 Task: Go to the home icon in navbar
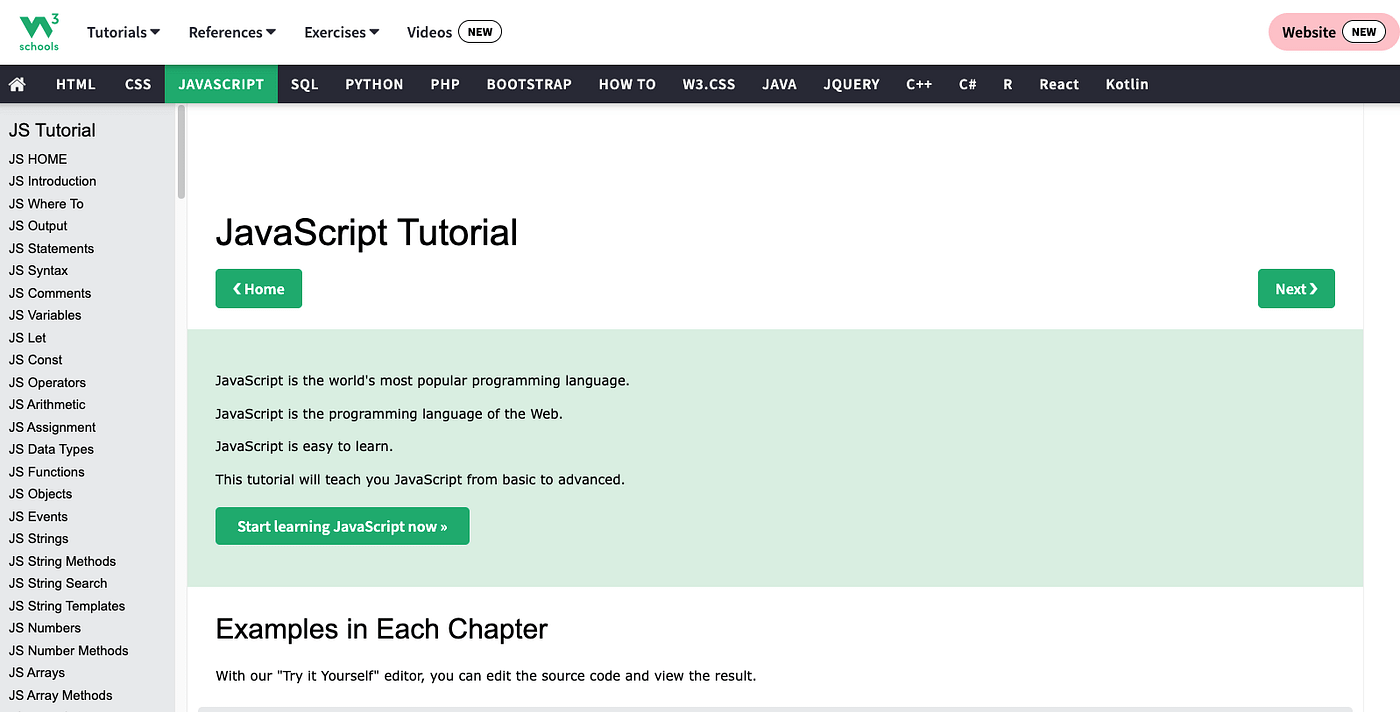[17, 84]
